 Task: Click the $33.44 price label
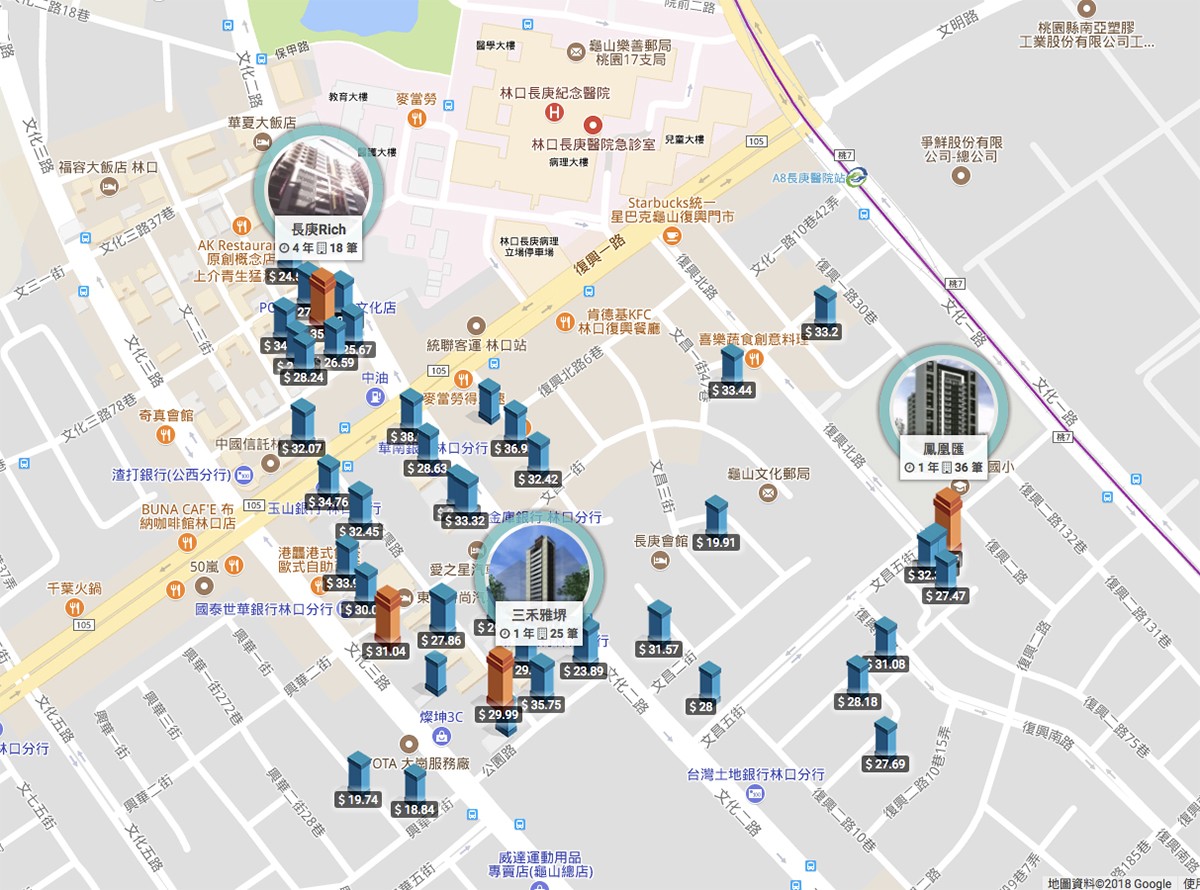click(732, 390)
